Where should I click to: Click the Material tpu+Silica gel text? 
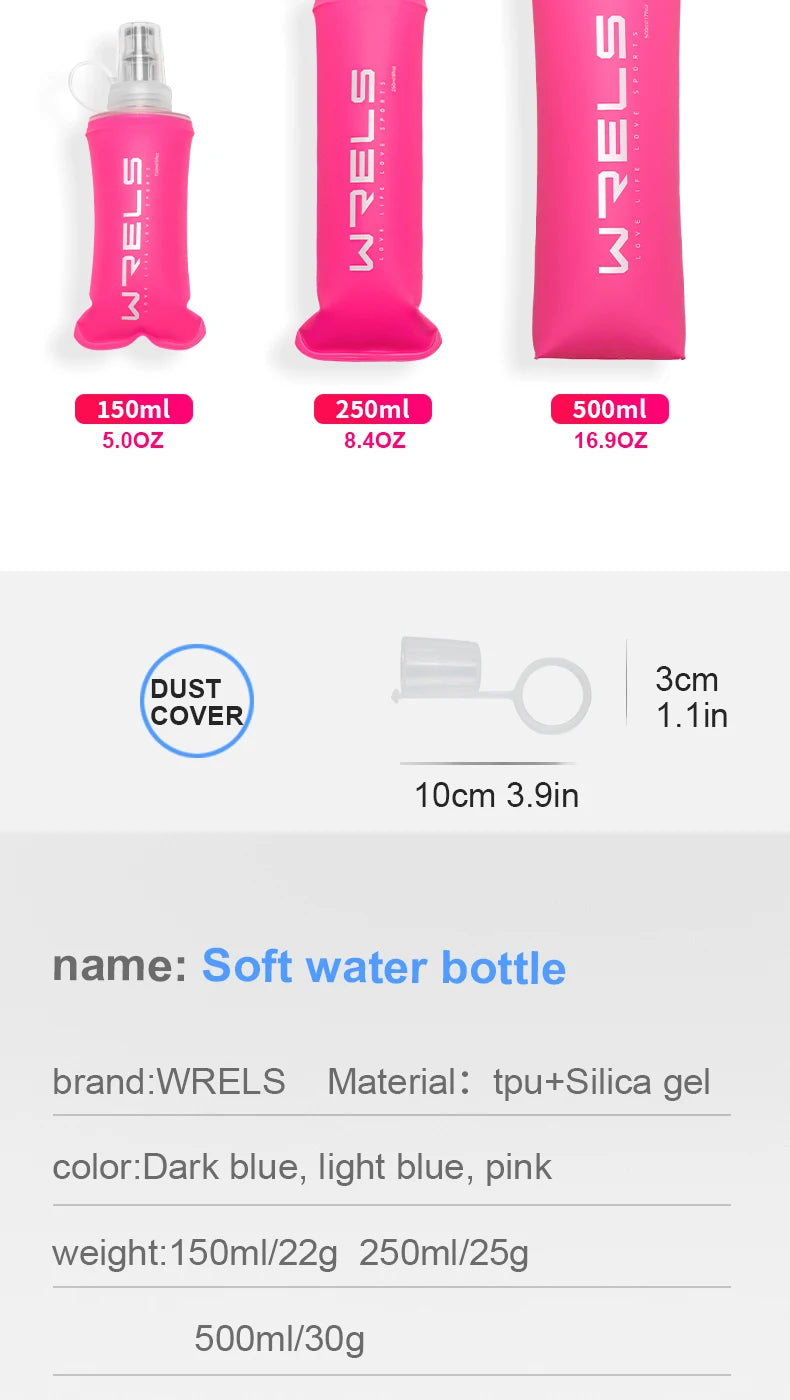[x=519, y=1081]
